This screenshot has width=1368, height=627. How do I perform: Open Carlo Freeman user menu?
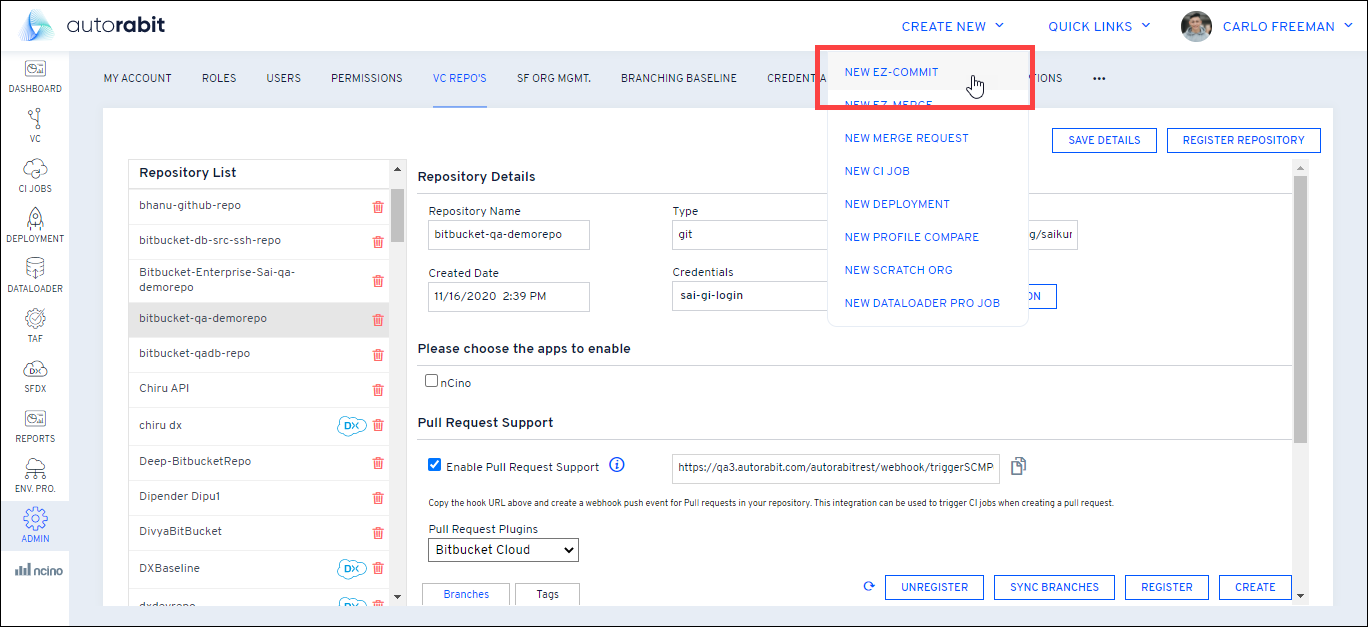1277,27
